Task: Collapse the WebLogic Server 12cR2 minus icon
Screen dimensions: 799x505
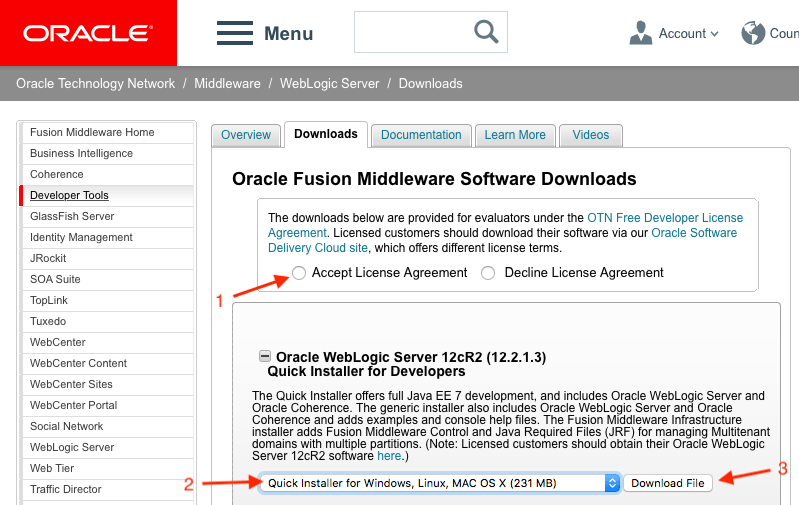Action: click(265, 356)
